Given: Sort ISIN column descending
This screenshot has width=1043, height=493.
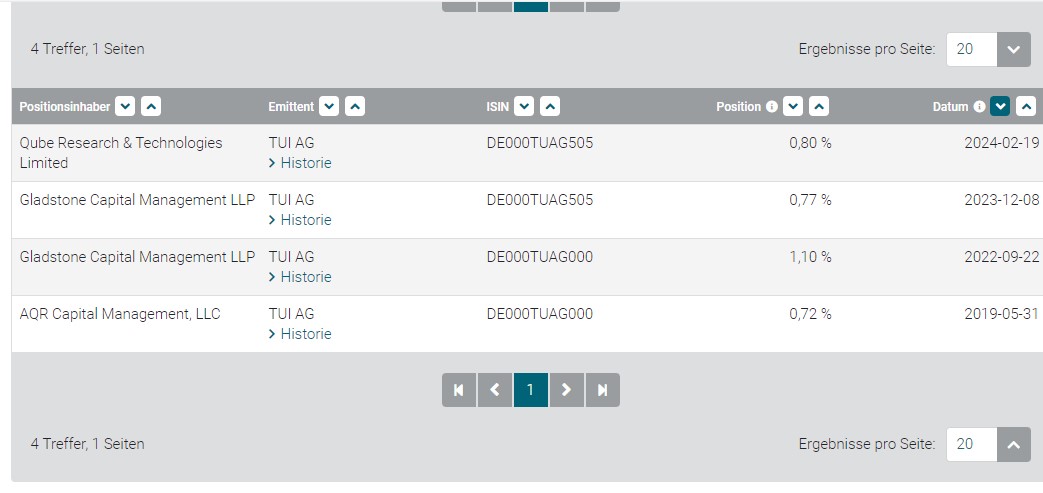Looking at the screenshot, I should [524, 106].
